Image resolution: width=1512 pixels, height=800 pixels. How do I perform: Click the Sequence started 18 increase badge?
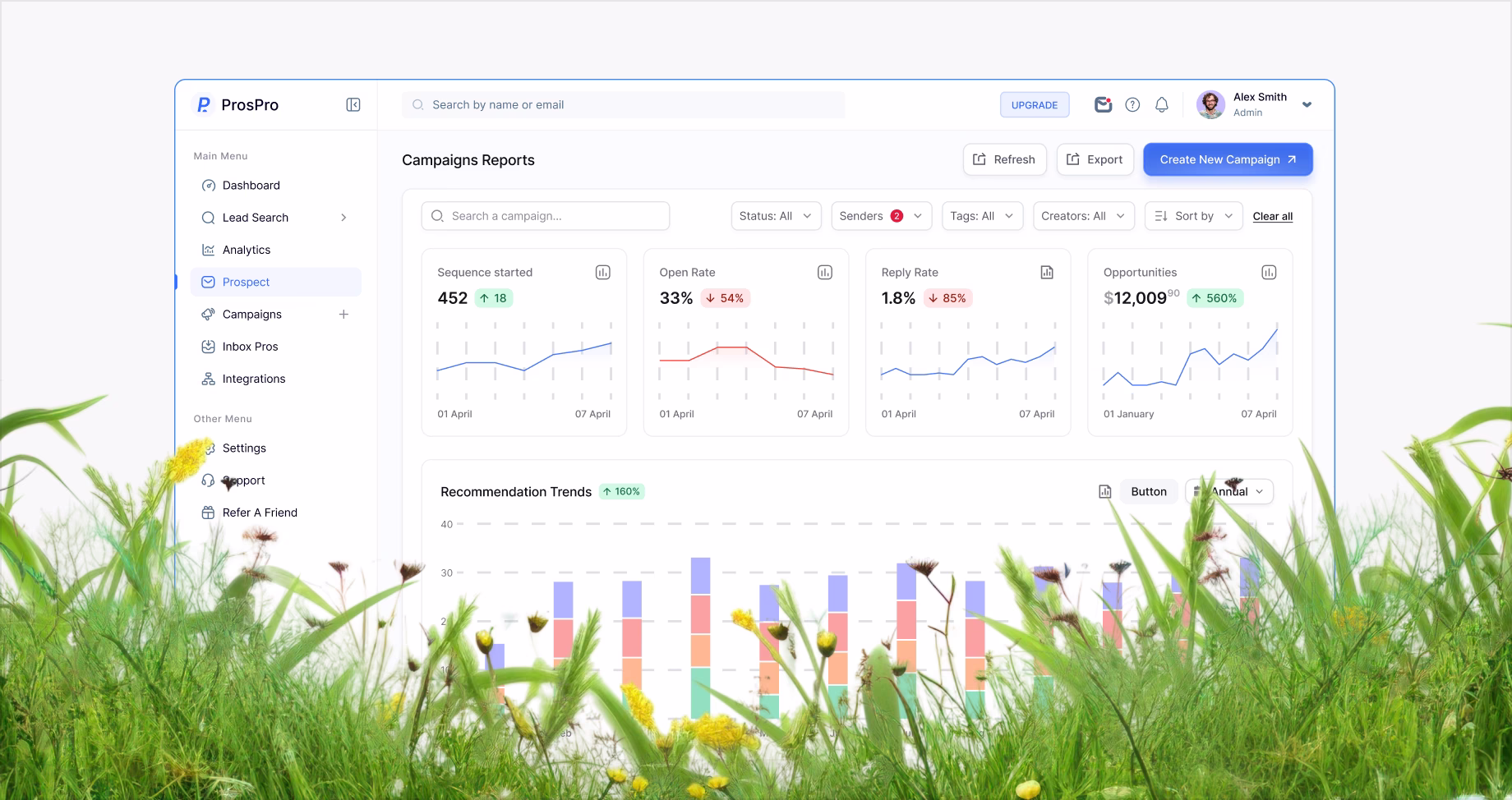point(494,298)
